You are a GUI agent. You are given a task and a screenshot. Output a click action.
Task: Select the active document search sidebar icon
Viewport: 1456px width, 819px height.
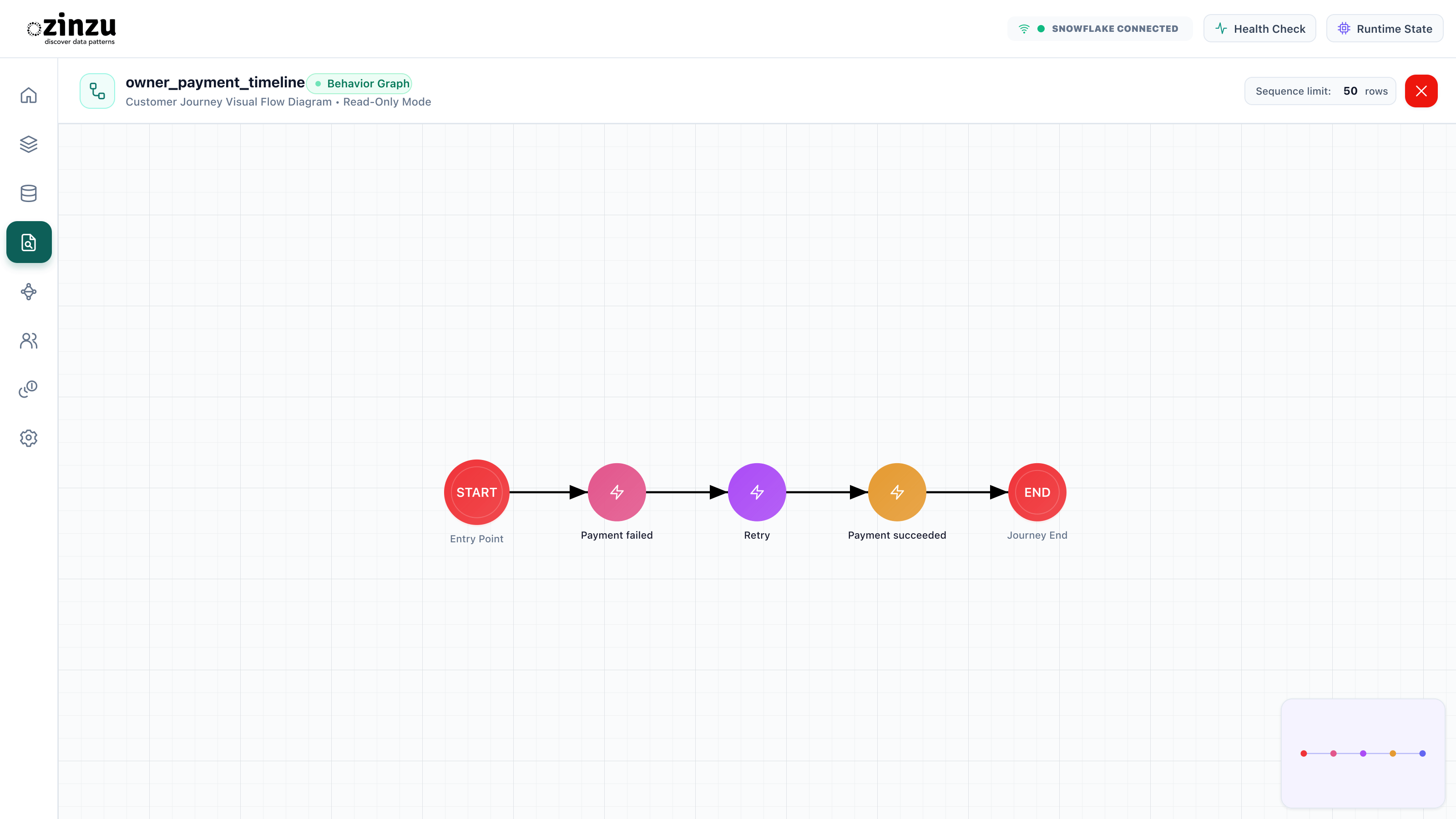pos(29,242)
